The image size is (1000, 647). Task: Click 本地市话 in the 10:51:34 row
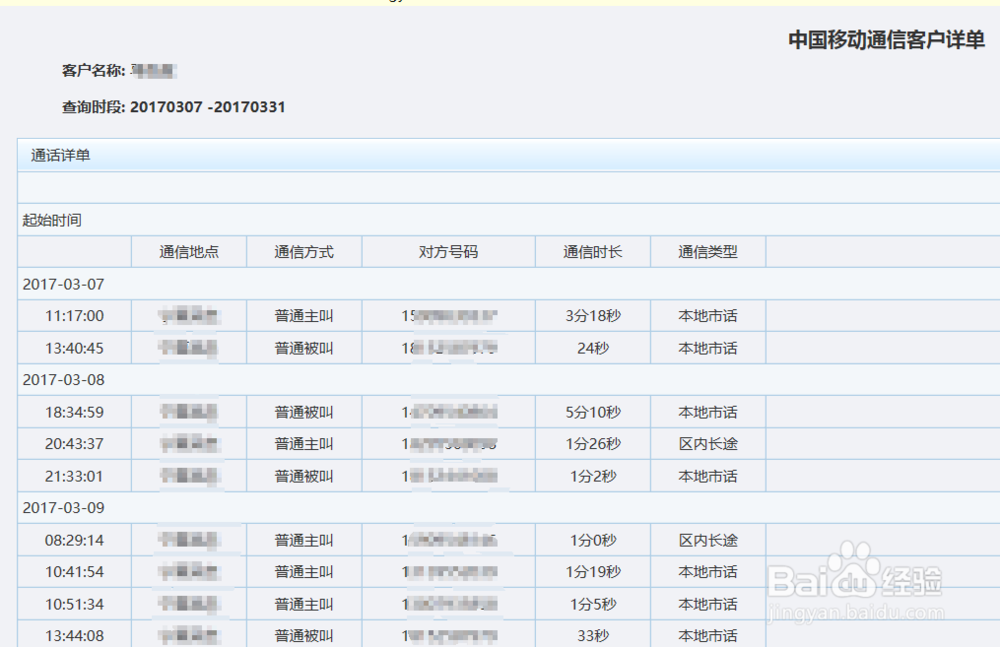[708, 604]
